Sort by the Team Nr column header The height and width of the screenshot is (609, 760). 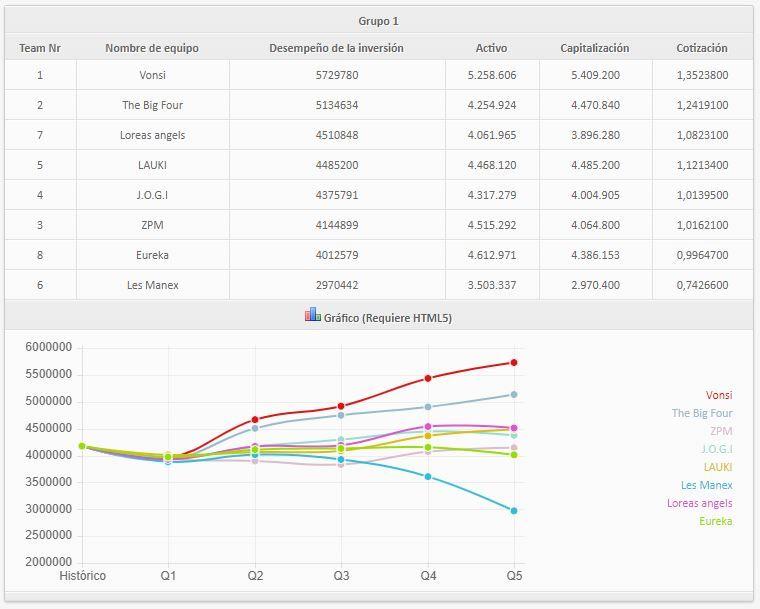tap(40, 47)
